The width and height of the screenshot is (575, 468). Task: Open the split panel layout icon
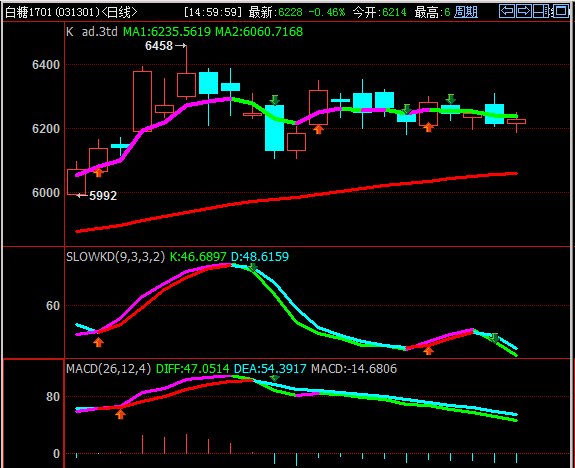click(541, 11)
